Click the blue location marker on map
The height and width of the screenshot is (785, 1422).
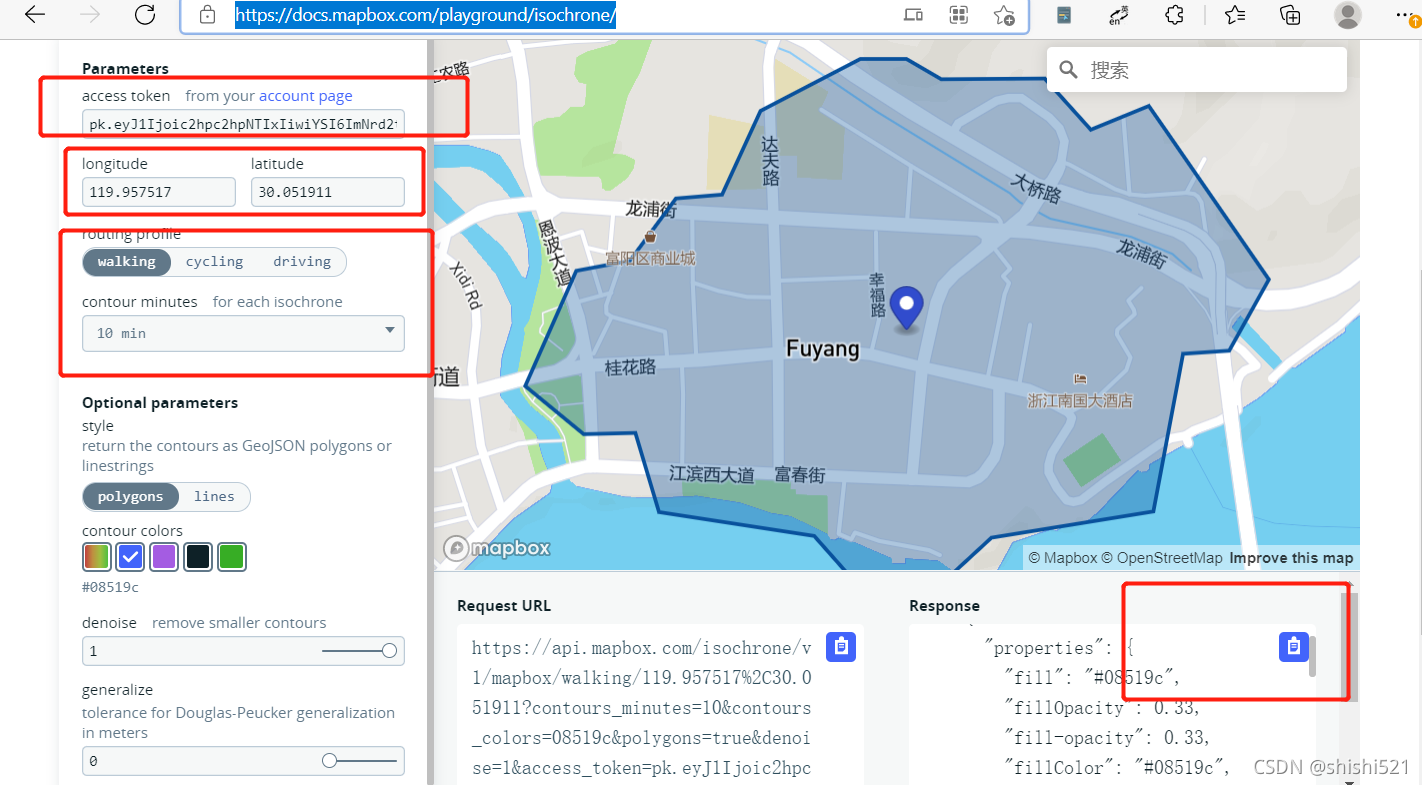click(x=907, y=308)
